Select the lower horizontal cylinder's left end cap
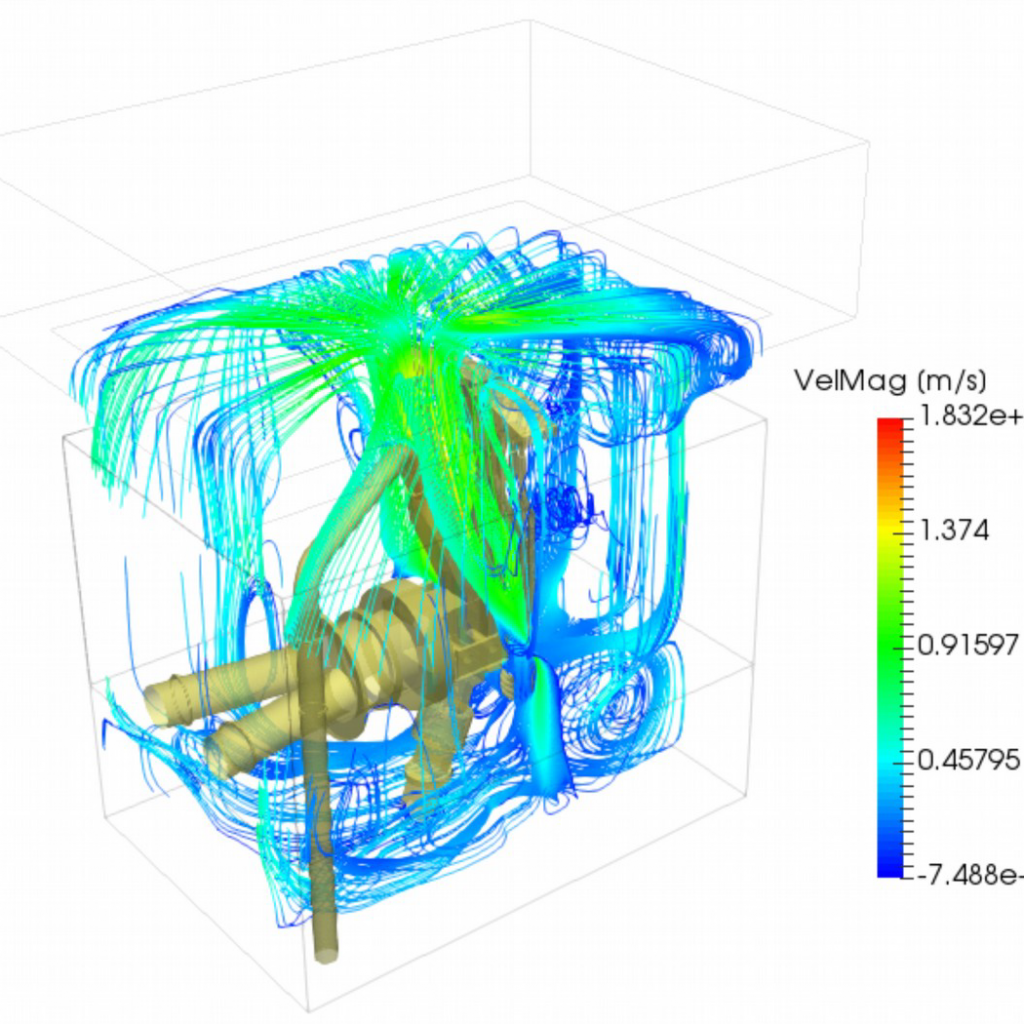 220,758
